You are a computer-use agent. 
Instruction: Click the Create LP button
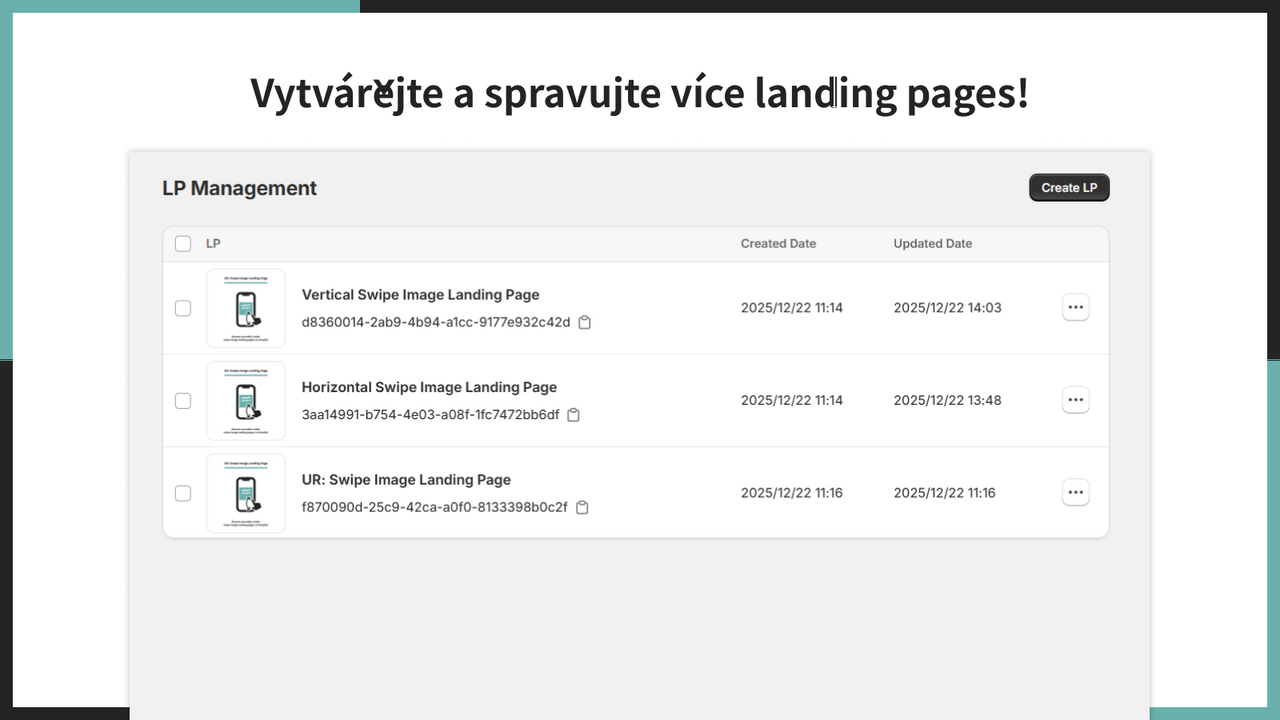point(1069,187)
